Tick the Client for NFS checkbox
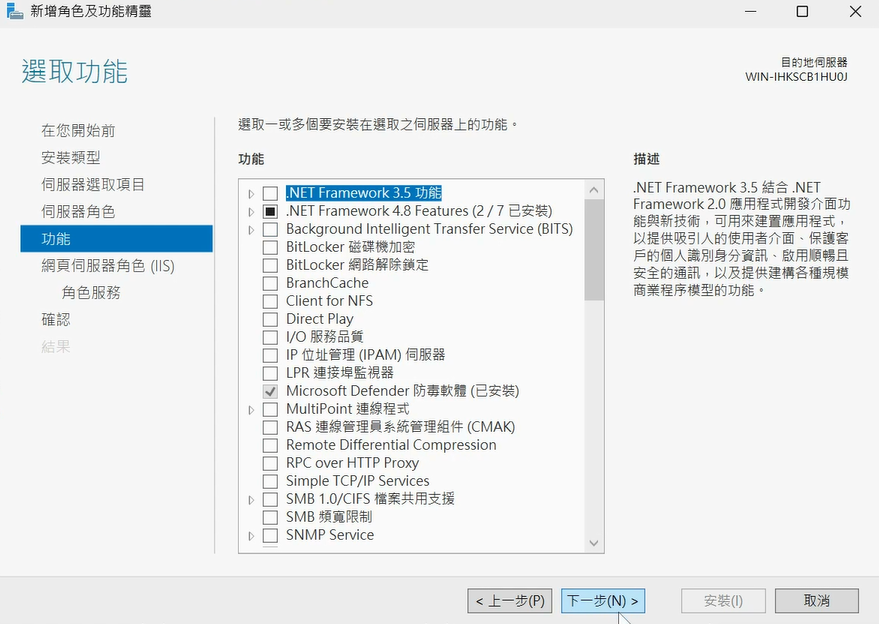Viewport: 879px width, 624px height. (270, 301)
